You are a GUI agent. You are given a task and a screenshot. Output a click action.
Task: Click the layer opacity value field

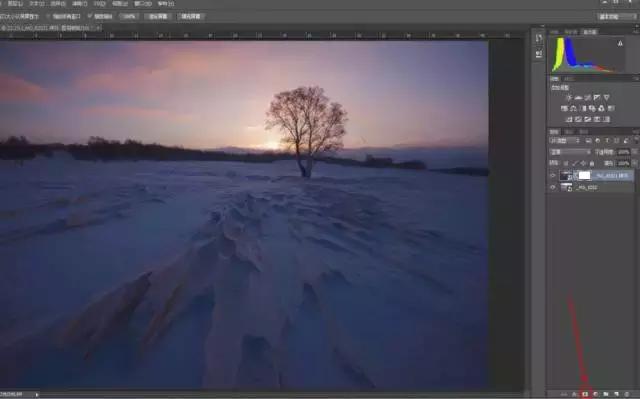(624, 152)
